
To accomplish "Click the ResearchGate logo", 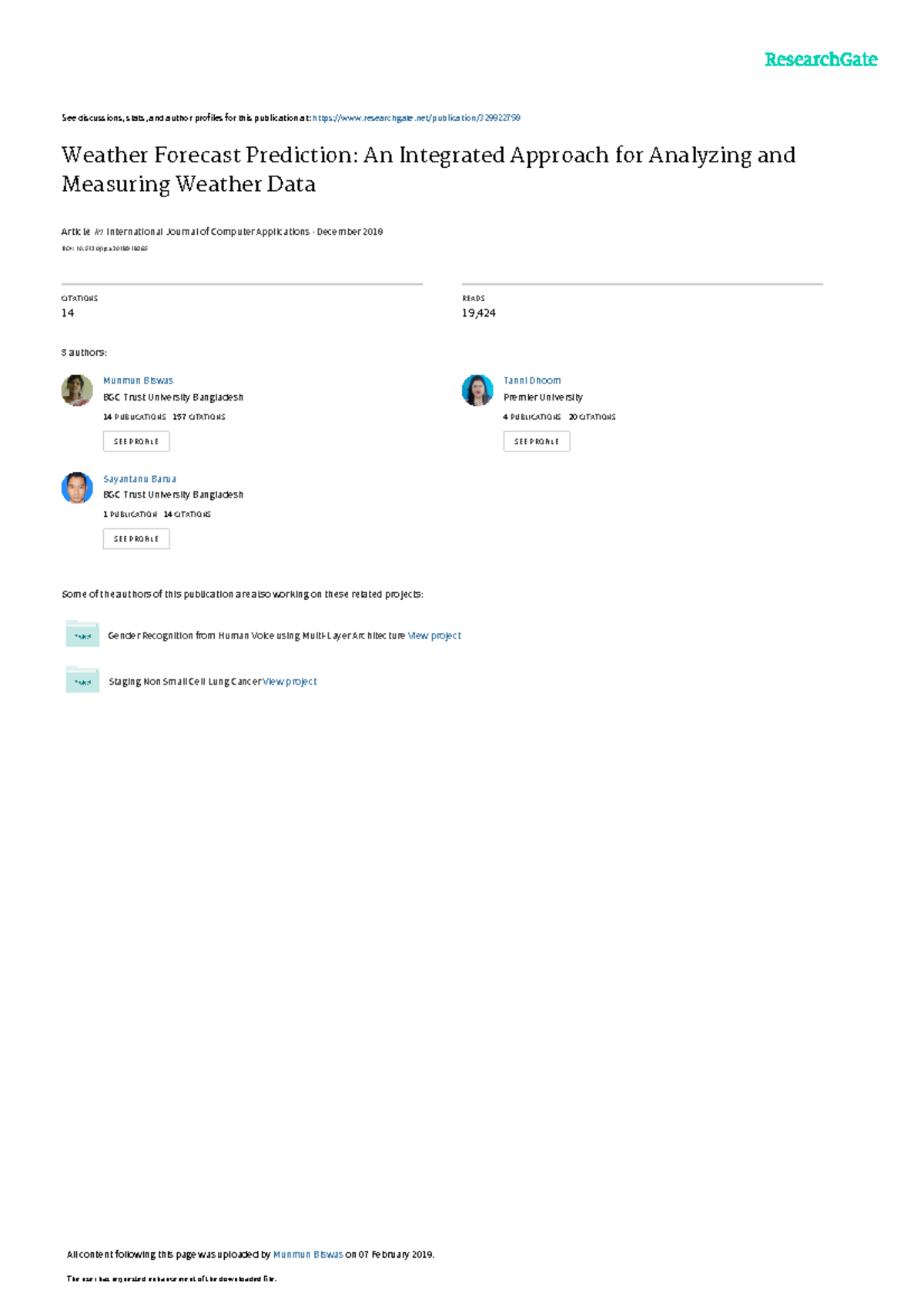I will point(820,60).
